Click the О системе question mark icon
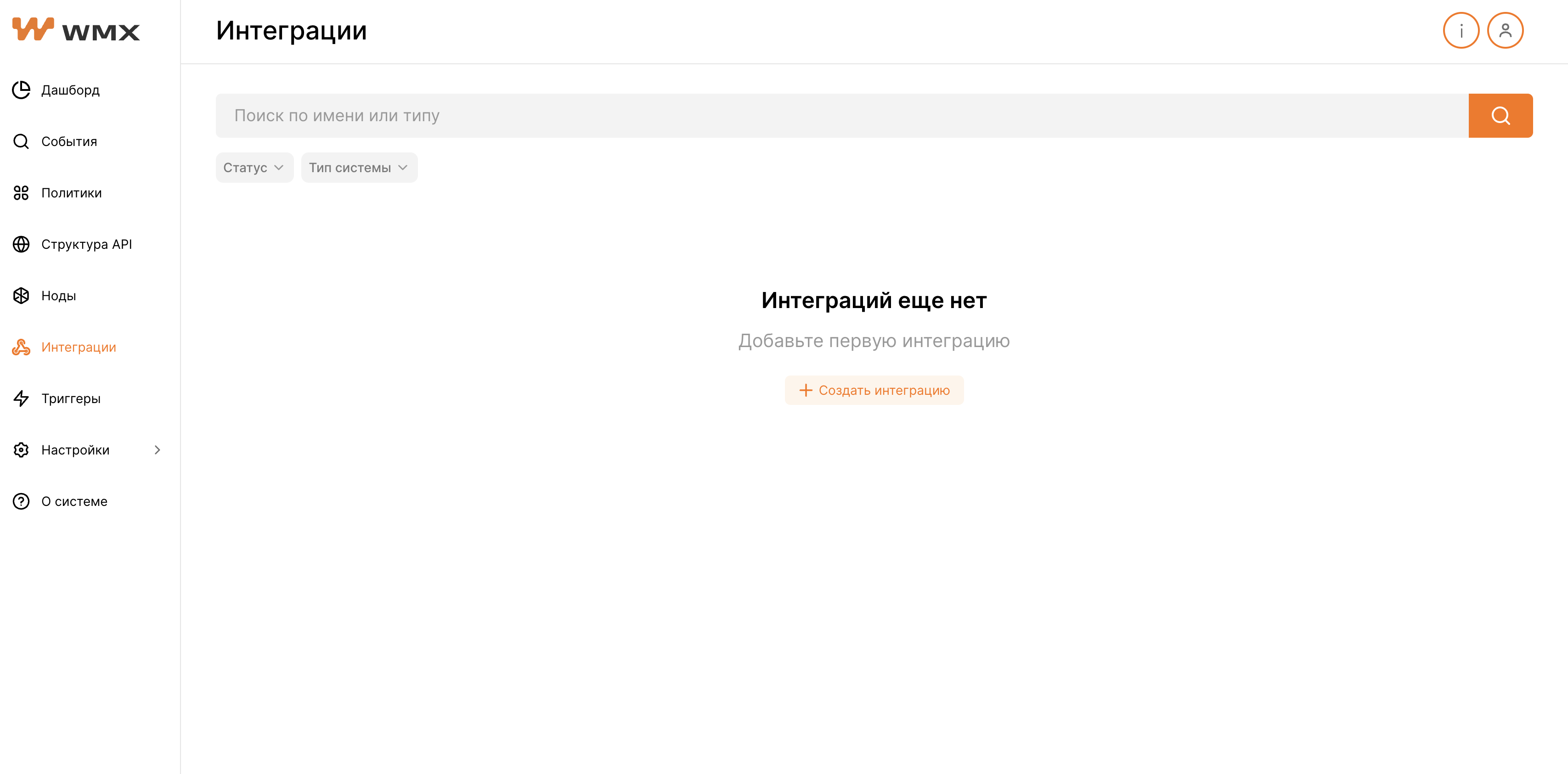1568x774 pixels. 21,501
